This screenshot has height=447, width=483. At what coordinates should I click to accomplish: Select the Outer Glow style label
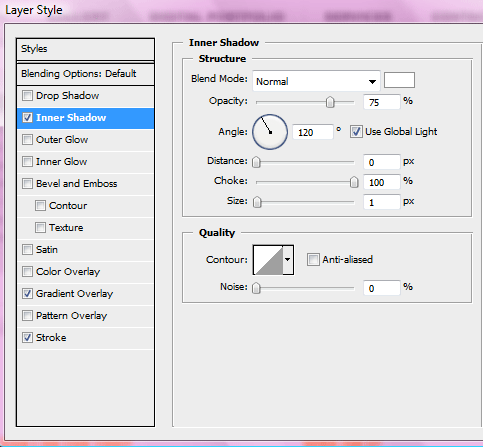62,140
